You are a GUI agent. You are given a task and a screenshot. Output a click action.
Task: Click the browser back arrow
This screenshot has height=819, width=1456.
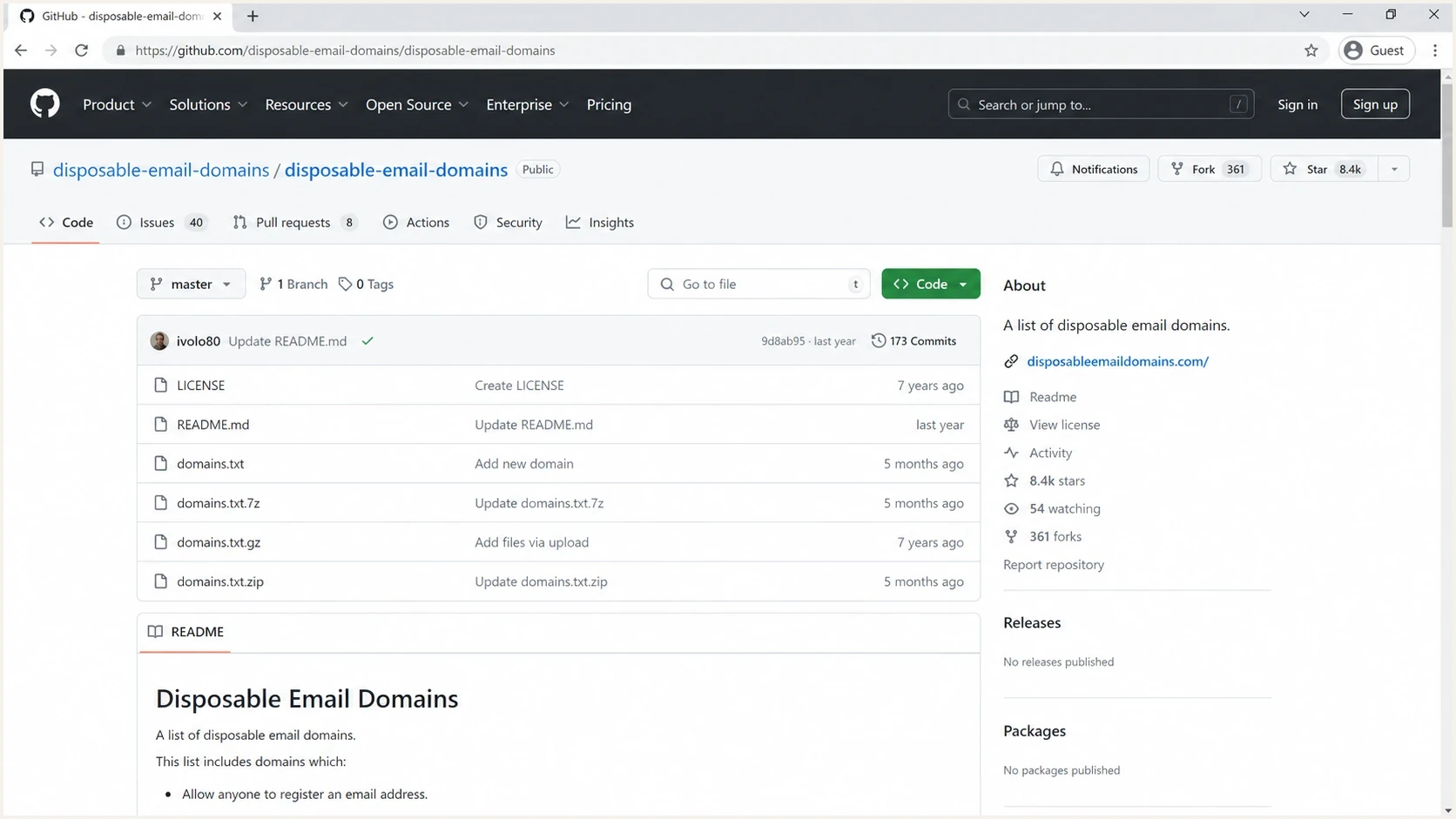pyautogui.click(x=21, y=50)
